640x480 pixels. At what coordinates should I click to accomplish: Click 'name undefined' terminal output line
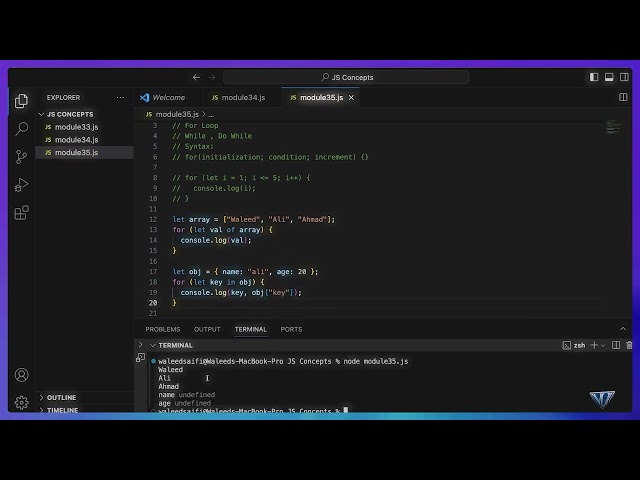(x=187, y=395)
